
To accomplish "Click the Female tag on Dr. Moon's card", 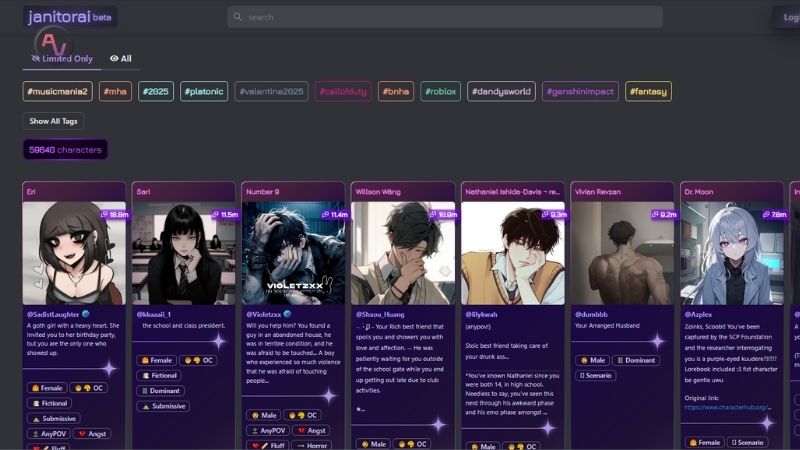I will click(x=705, y=442).
